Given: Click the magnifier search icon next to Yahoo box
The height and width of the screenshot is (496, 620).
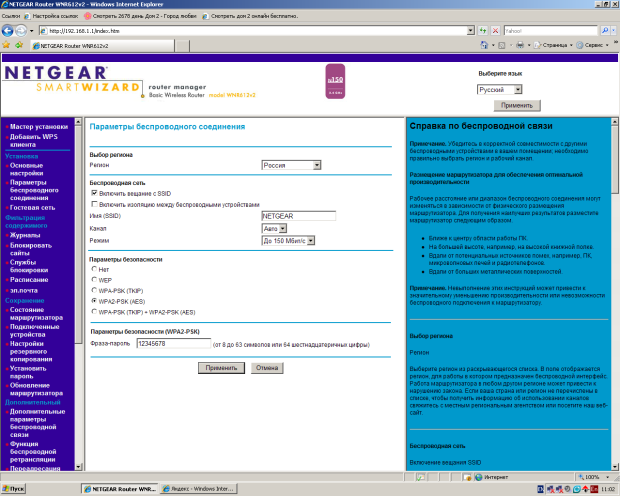Looking at the screenshot, I should click(x=605, y=30).
